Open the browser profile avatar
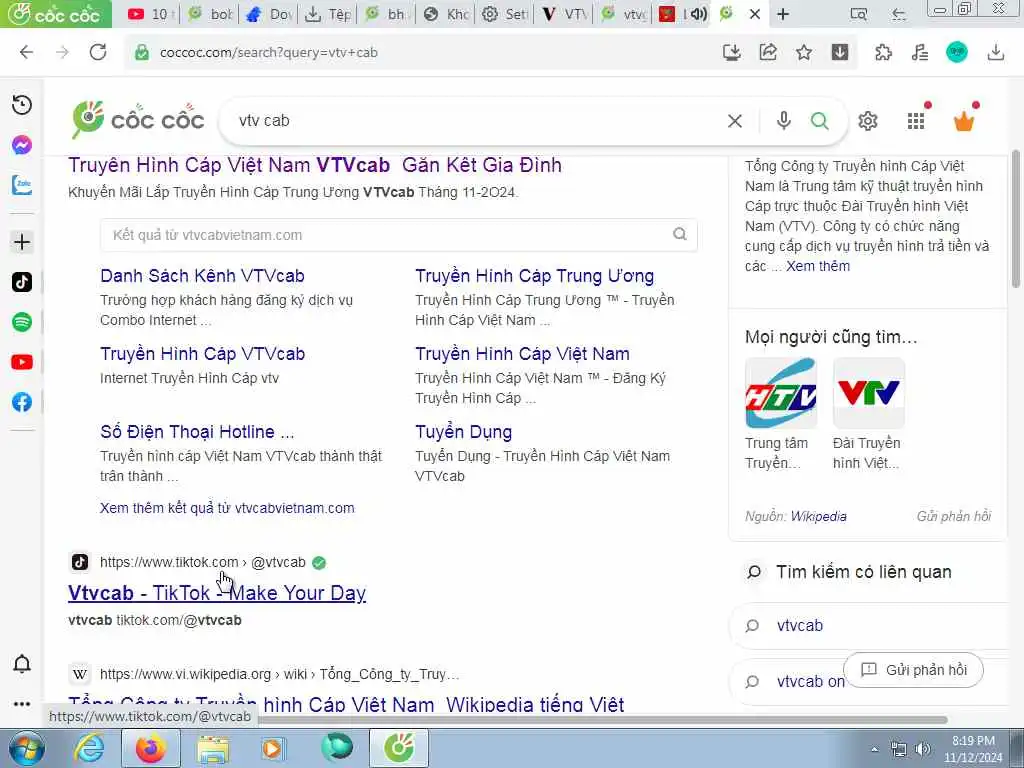 [x=957, y=52]
